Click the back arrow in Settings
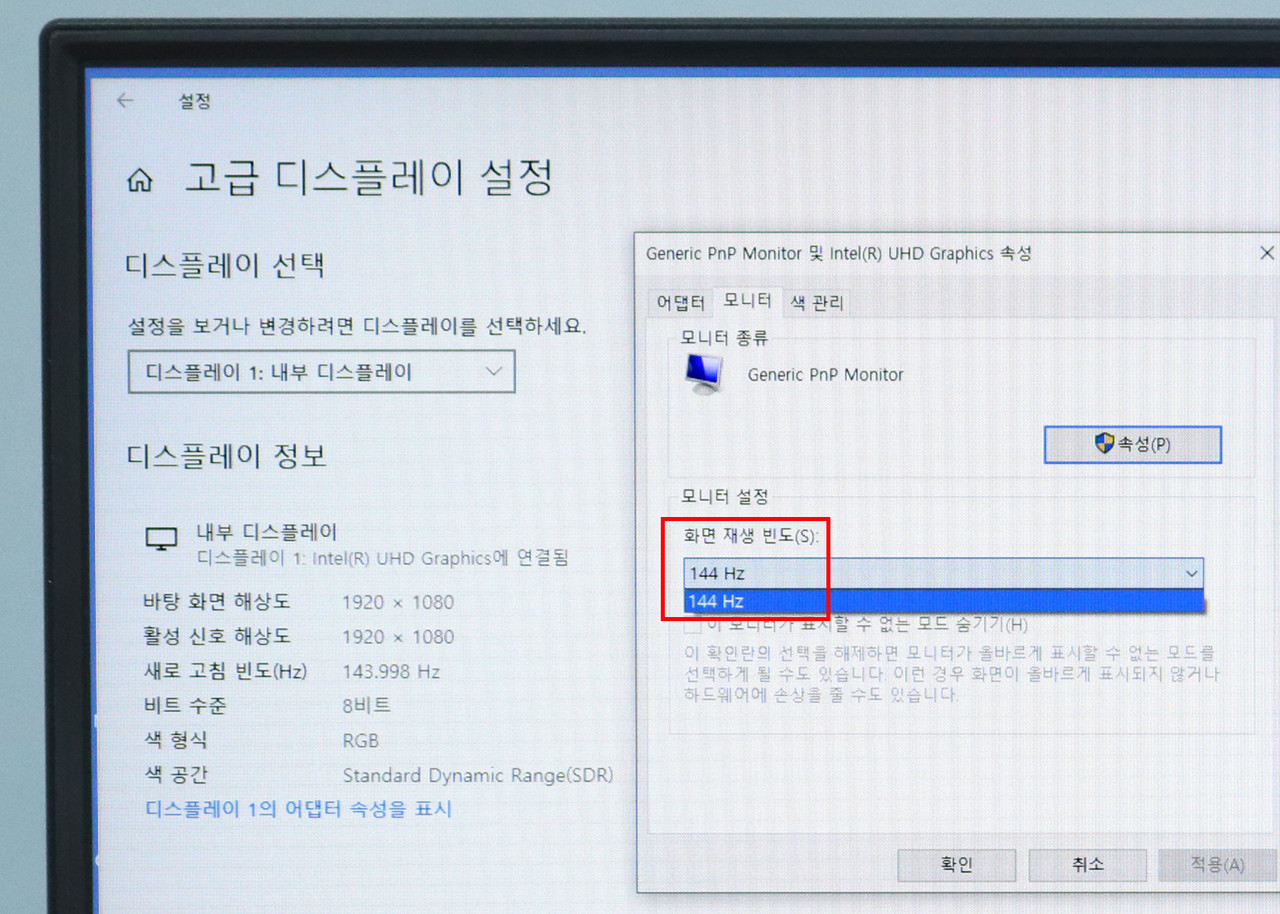The height and width of the screenshot is (914, 1280). click(x=125, y=101)
